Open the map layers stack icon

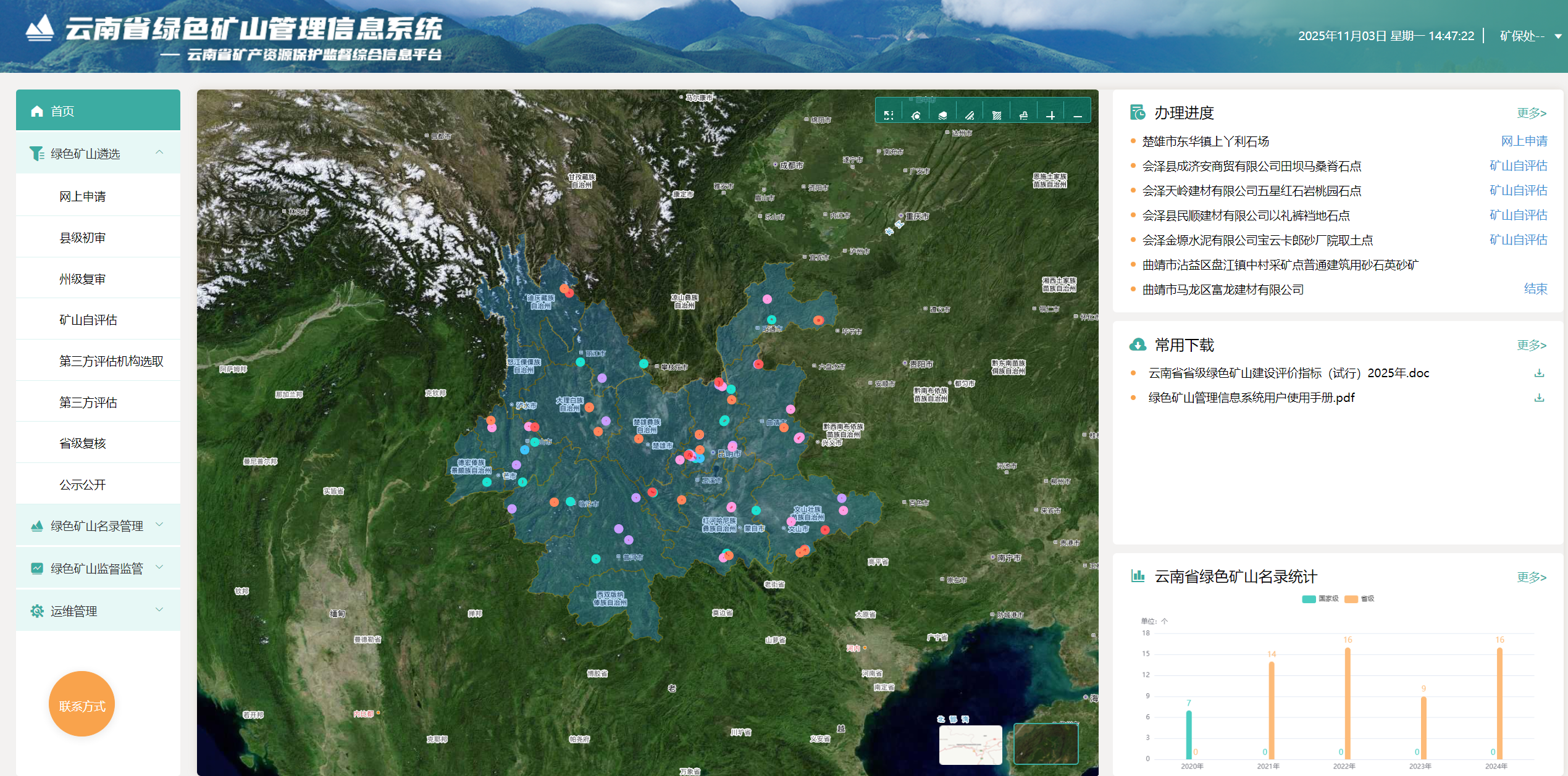tap(942, 115)
